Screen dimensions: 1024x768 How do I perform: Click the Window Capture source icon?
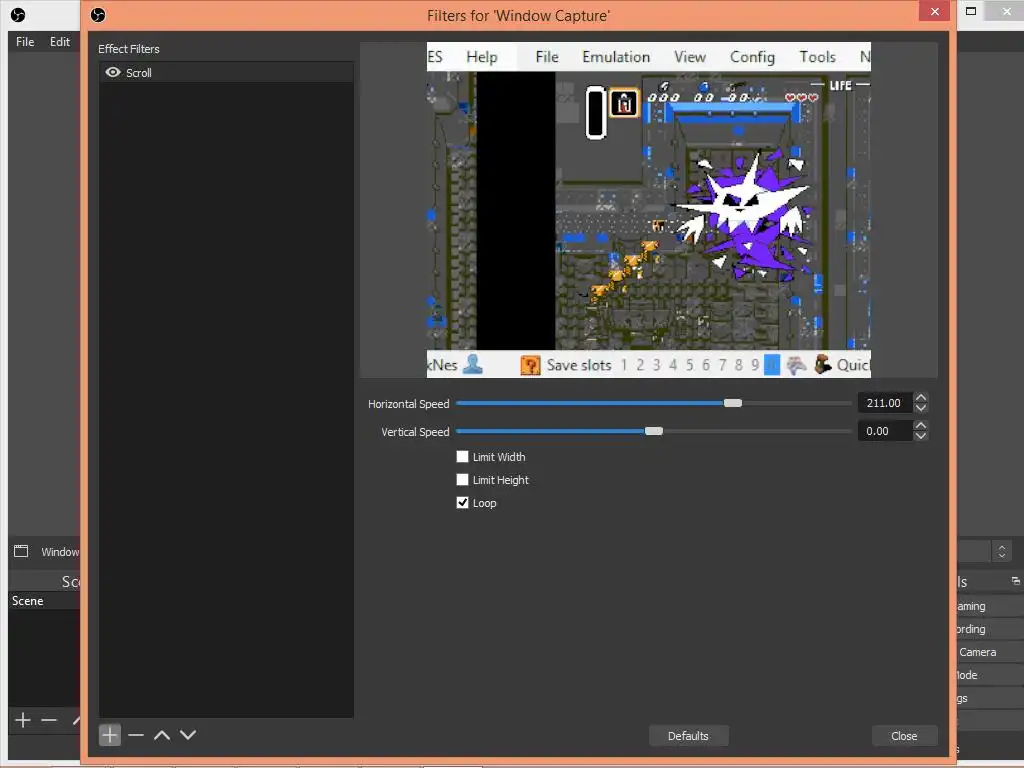tap(21, 551)
